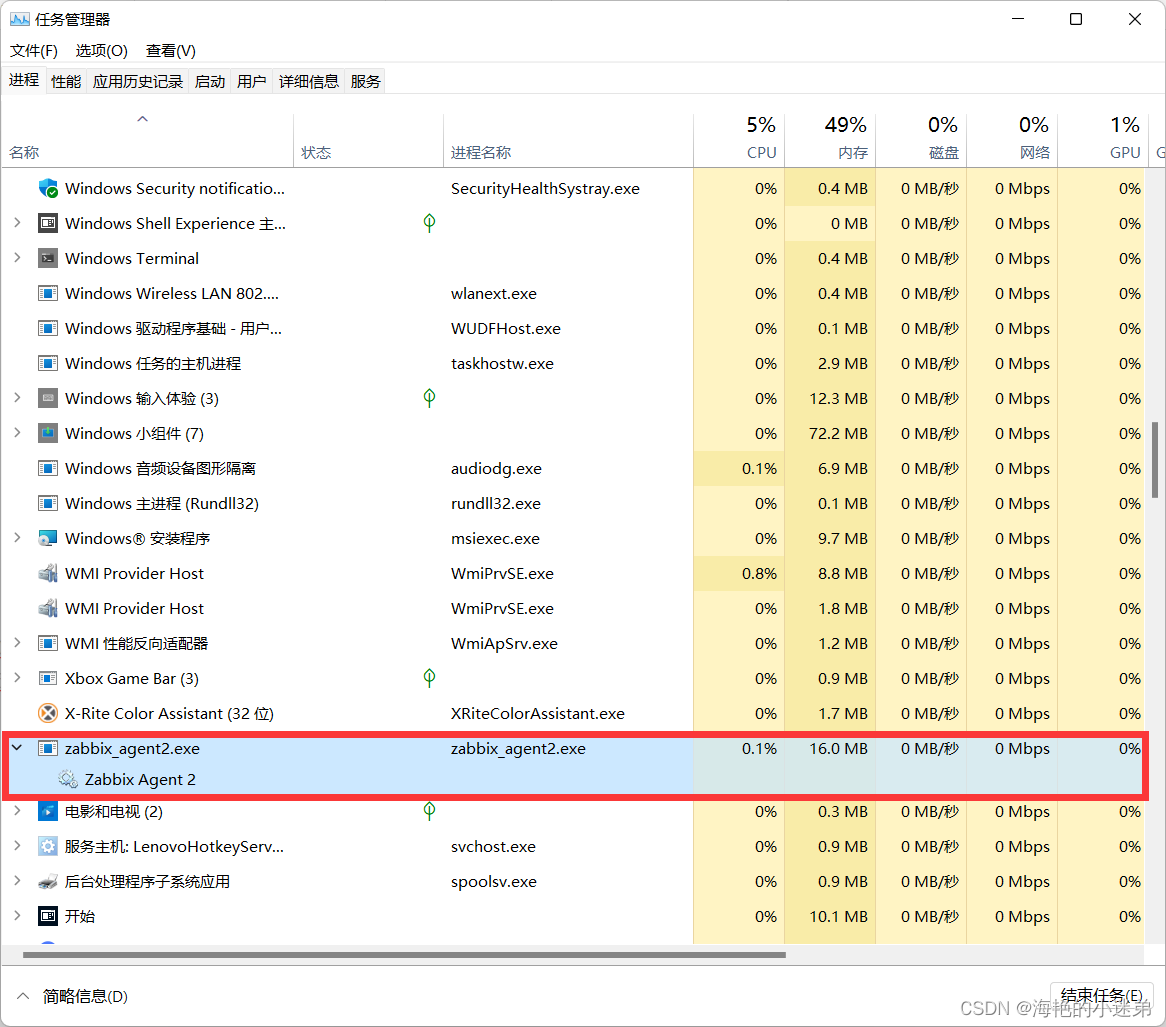Viewport: 1166px width, 1027px height.
Task: Click the Windows 小组件 widget icon
Action: [48, 433]
